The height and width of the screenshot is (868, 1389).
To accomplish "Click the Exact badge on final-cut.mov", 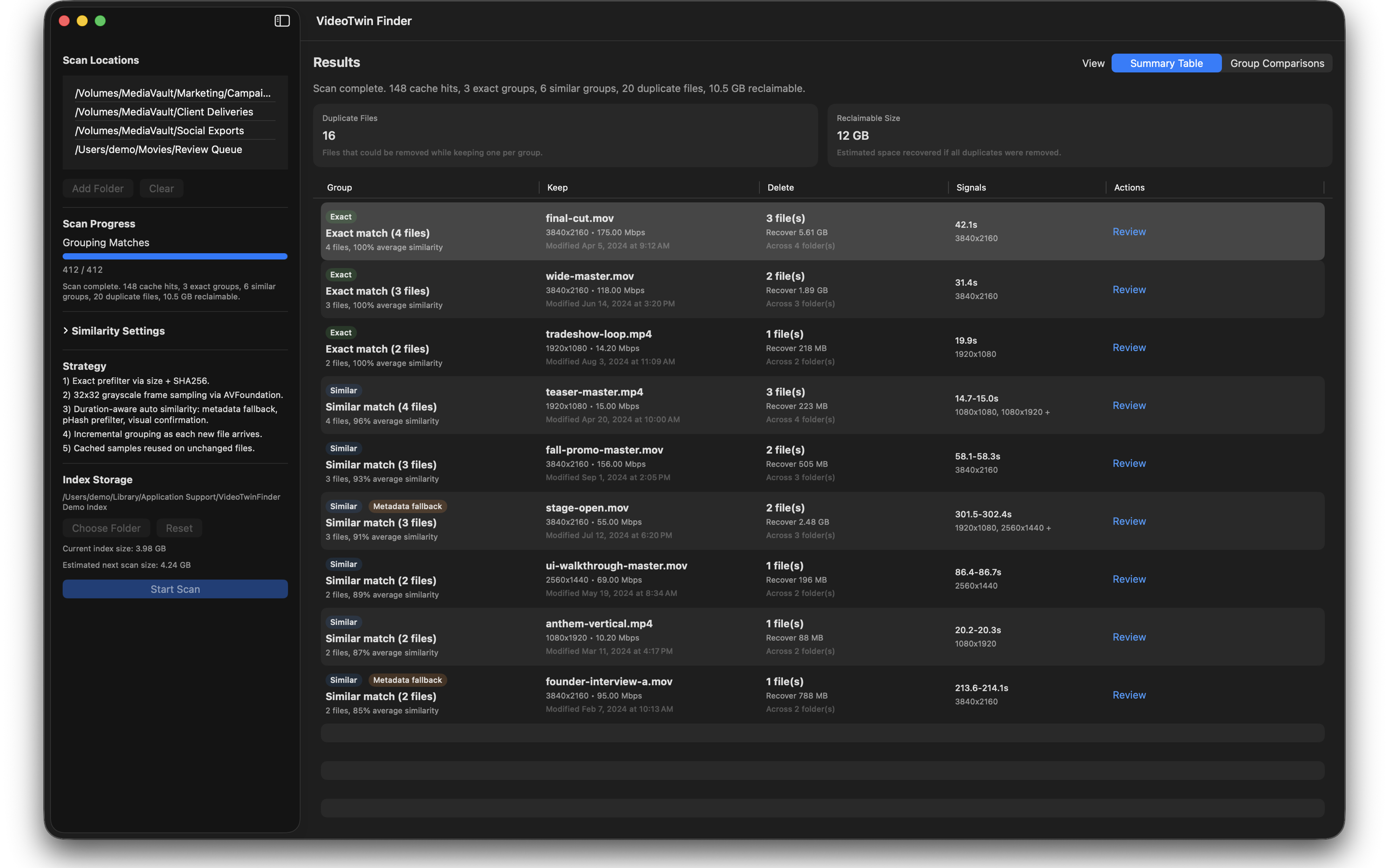I will click(x=340, y=217).
